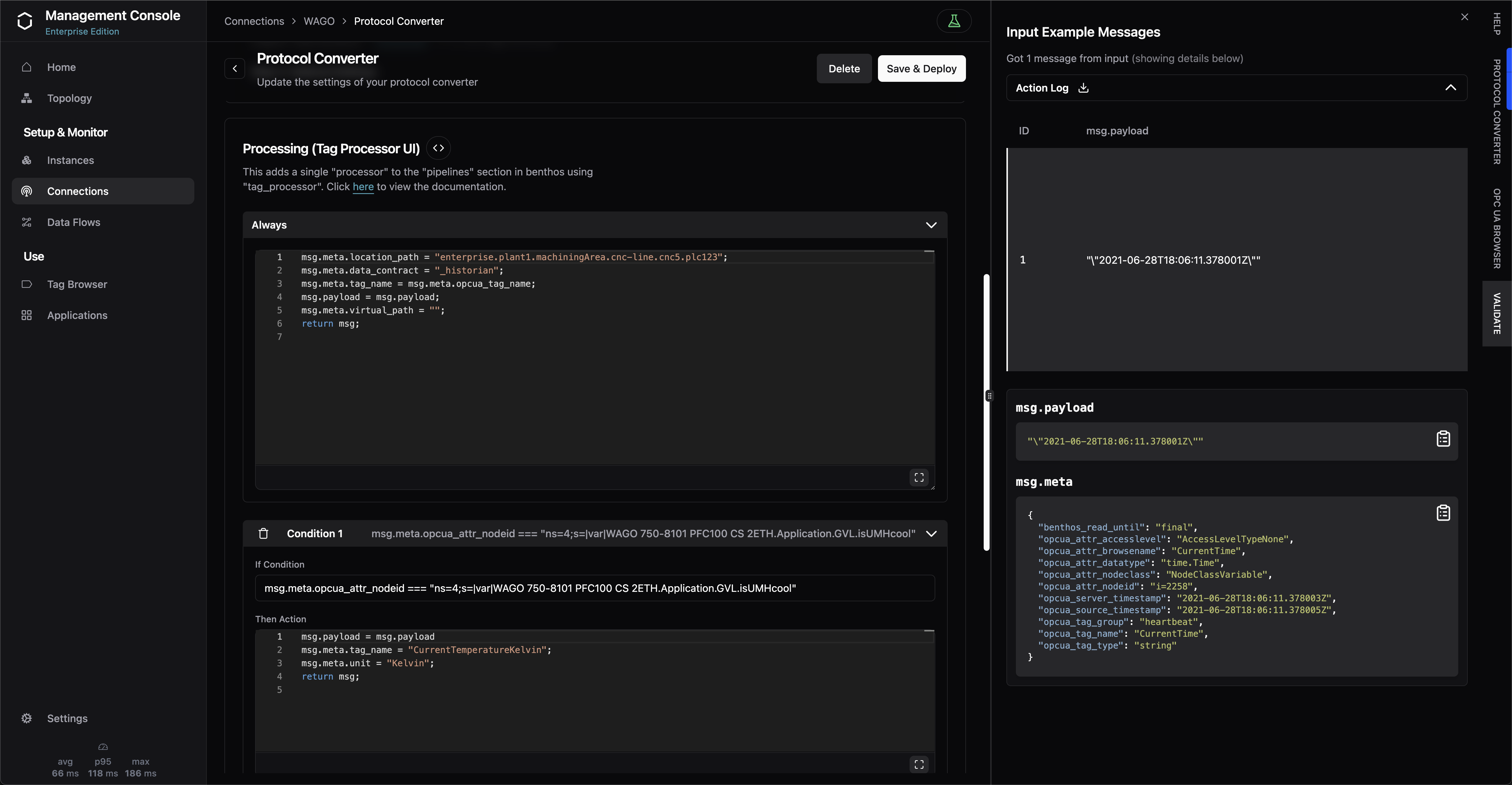This screenshot has height=785, width=1512.
Task: Open Tag Browser in sidebar
Action: [x=77, y=284]
